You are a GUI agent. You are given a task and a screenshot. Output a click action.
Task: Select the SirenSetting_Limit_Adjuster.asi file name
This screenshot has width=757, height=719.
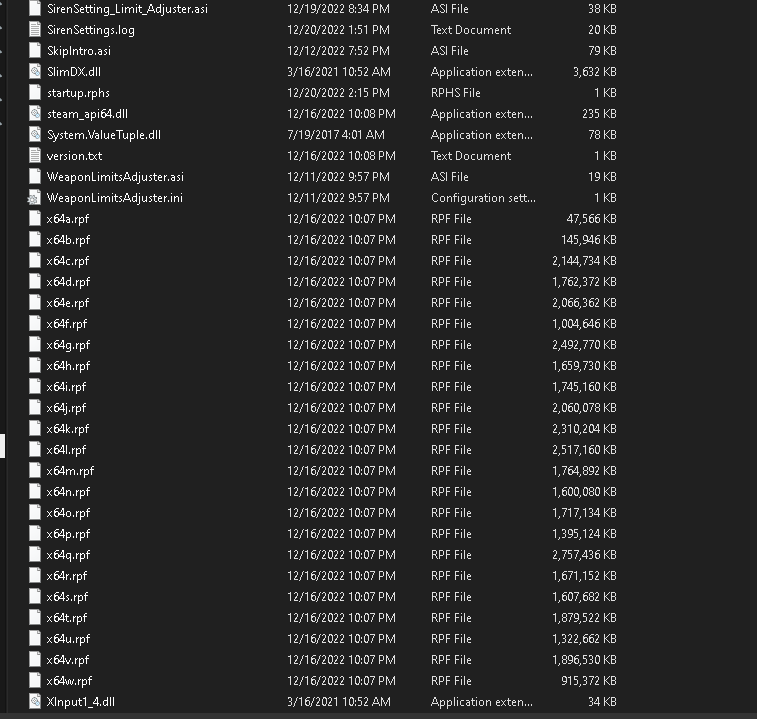click(127, 9)
